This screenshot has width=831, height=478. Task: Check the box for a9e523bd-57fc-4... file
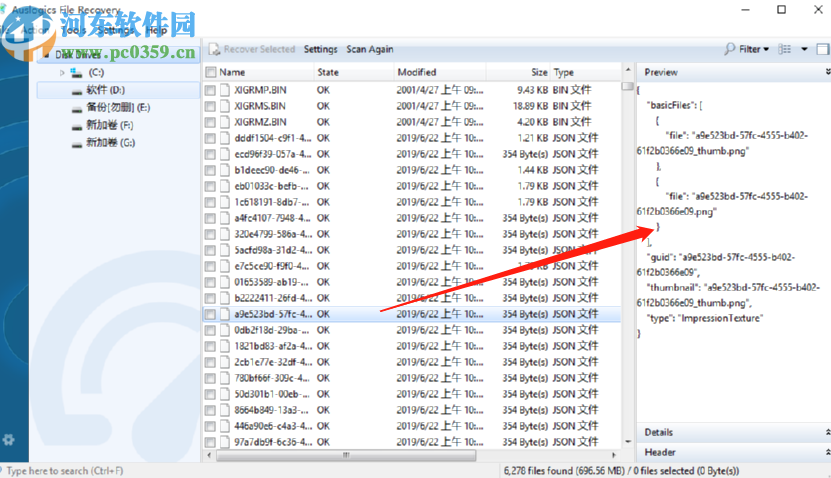click(210, 314)
